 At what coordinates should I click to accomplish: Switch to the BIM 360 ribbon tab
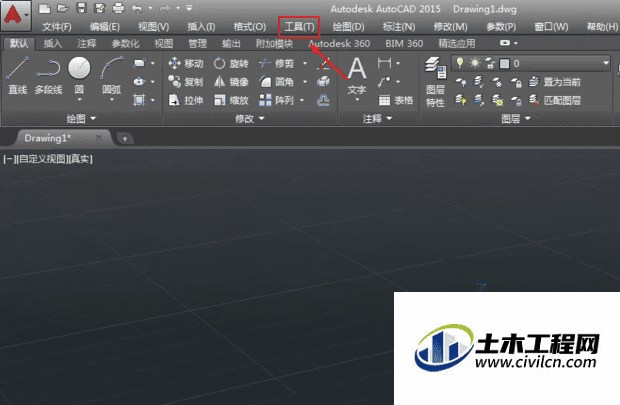(x=404, y=44)
